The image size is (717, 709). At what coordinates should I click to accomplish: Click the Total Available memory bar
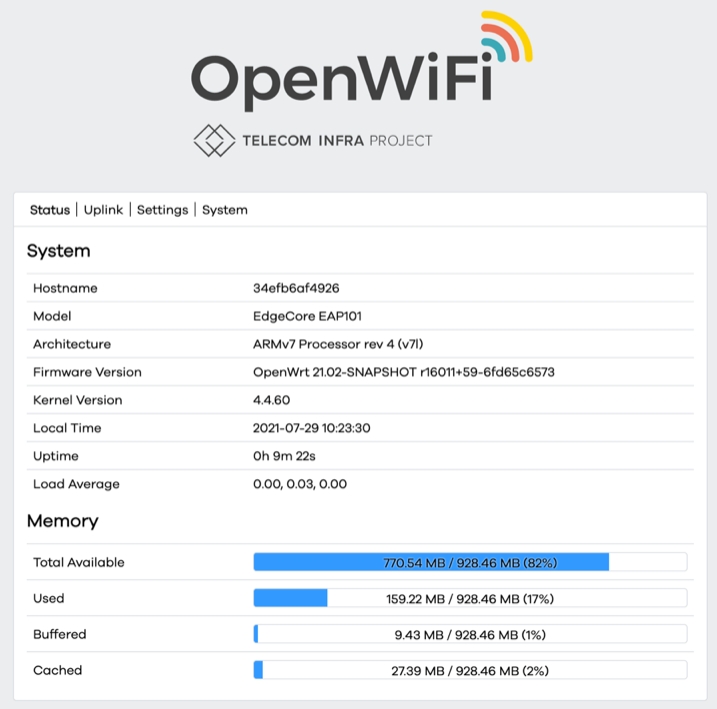470,562
